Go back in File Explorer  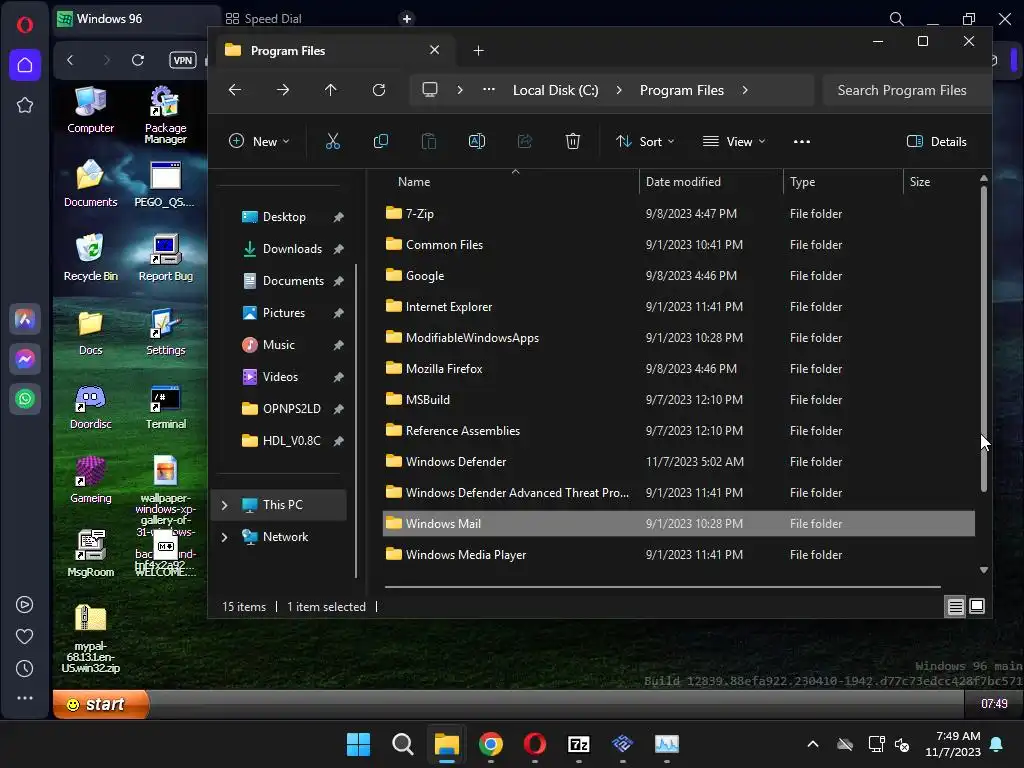coord(235,90)
